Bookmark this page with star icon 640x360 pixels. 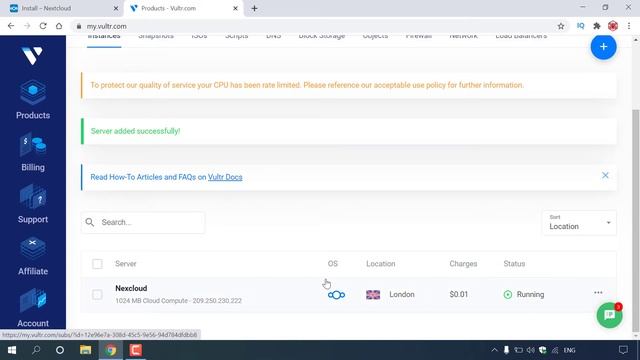point(561,26)
